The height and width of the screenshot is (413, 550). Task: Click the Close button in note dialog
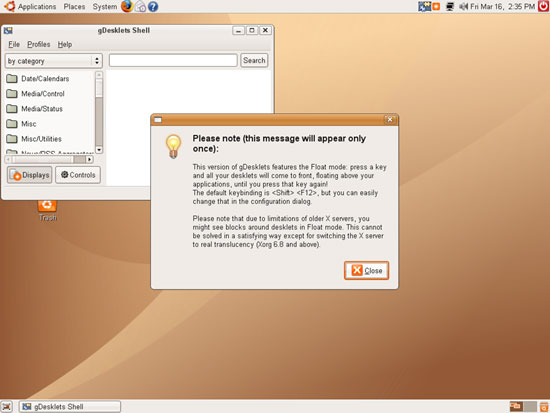tap(367, 271)
